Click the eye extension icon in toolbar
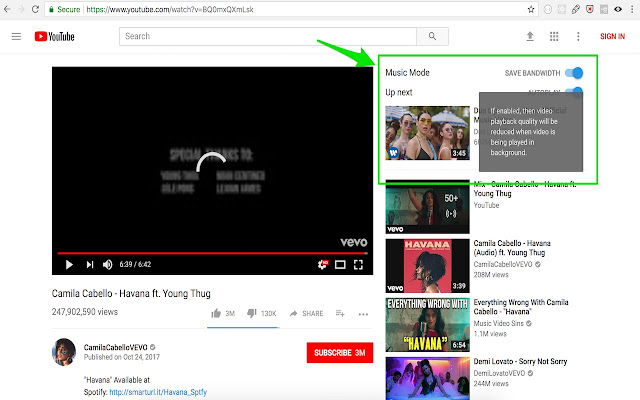Viewport: 640px width, 400px height. click(618, 9)
